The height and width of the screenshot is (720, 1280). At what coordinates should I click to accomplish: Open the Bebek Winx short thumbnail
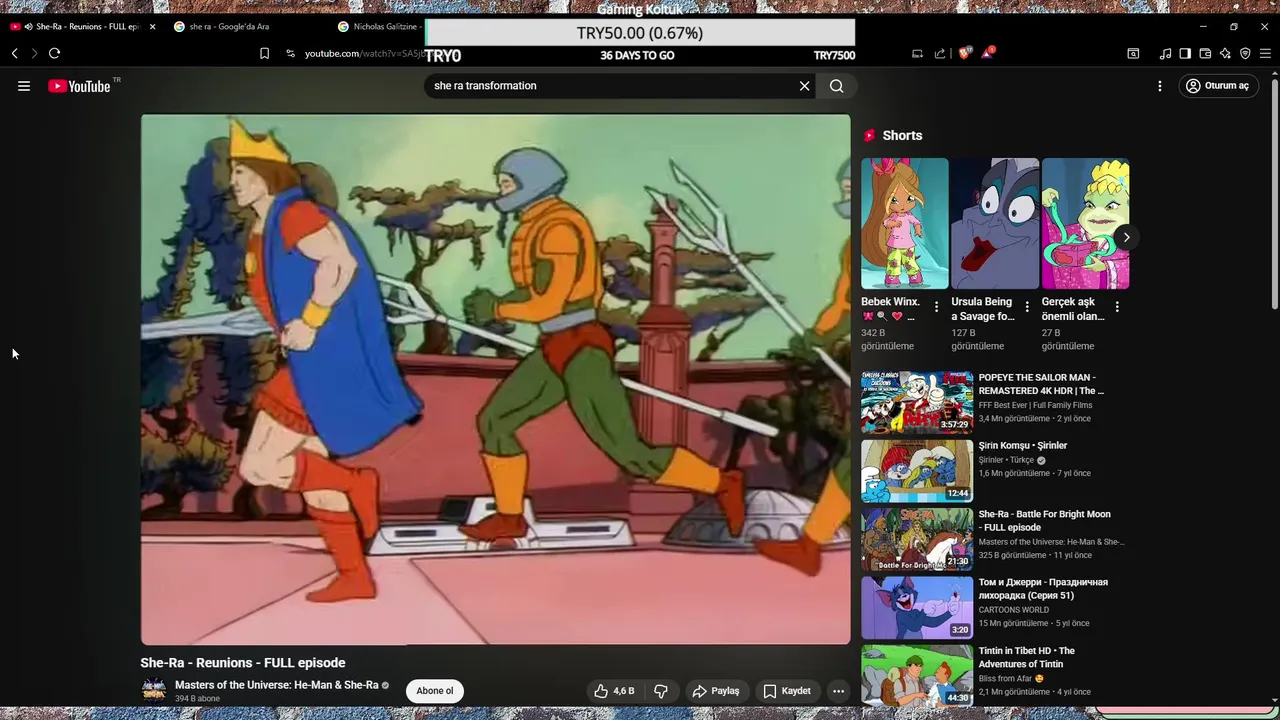tap(905, 224)
